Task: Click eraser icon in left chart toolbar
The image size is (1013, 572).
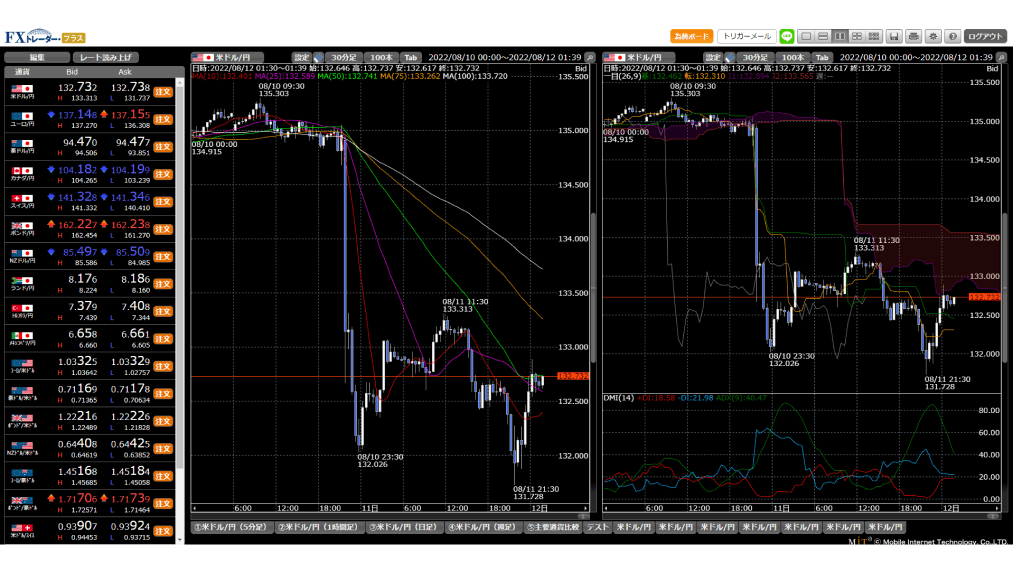Action: tap(319, 58)
